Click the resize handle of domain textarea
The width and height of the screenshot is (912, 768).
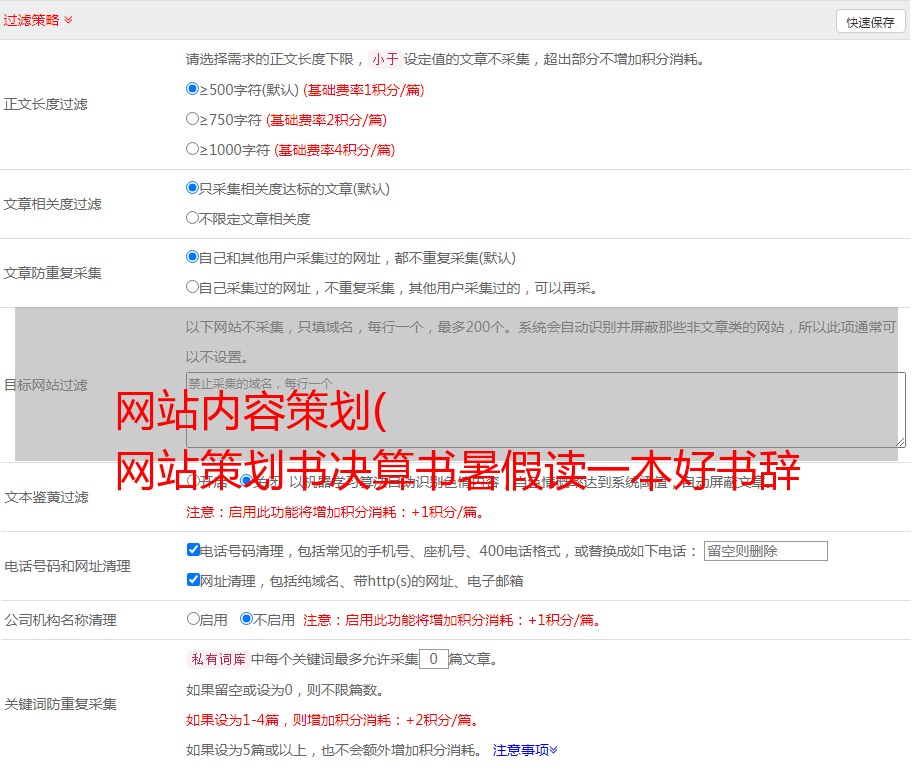pyautogui.click(x=900, y=441)
